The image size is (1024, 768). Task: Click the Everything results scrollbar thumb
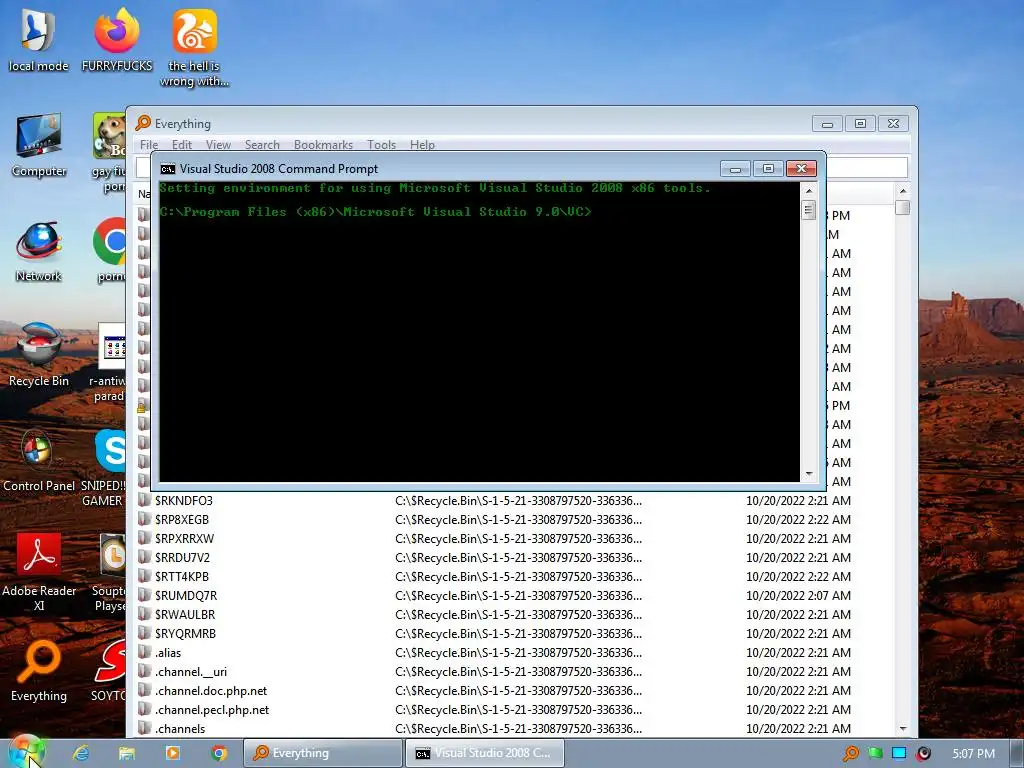903,208
